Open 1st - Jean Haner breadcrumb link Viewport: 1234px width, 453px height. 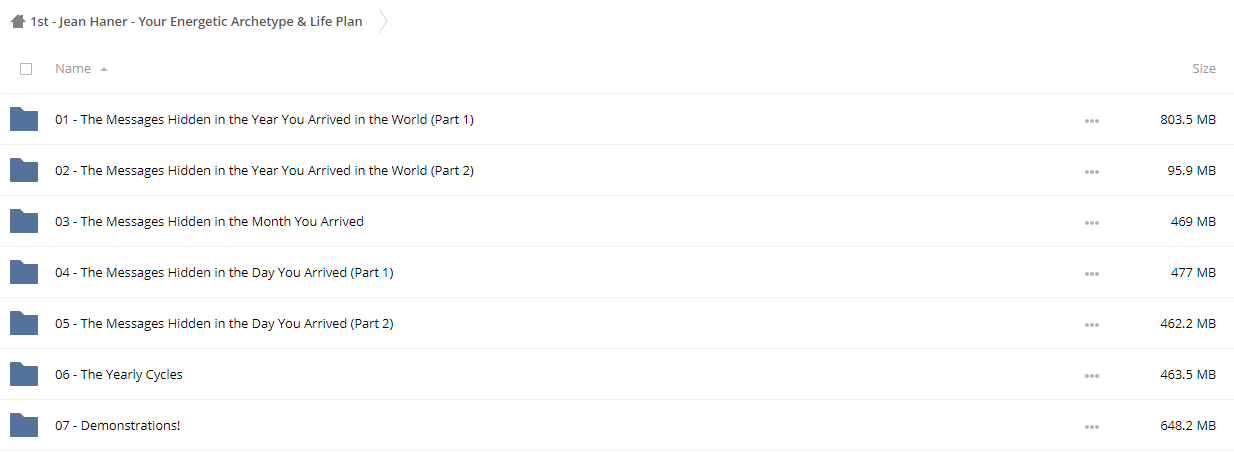pyautogui.click(x=196, y=21)
